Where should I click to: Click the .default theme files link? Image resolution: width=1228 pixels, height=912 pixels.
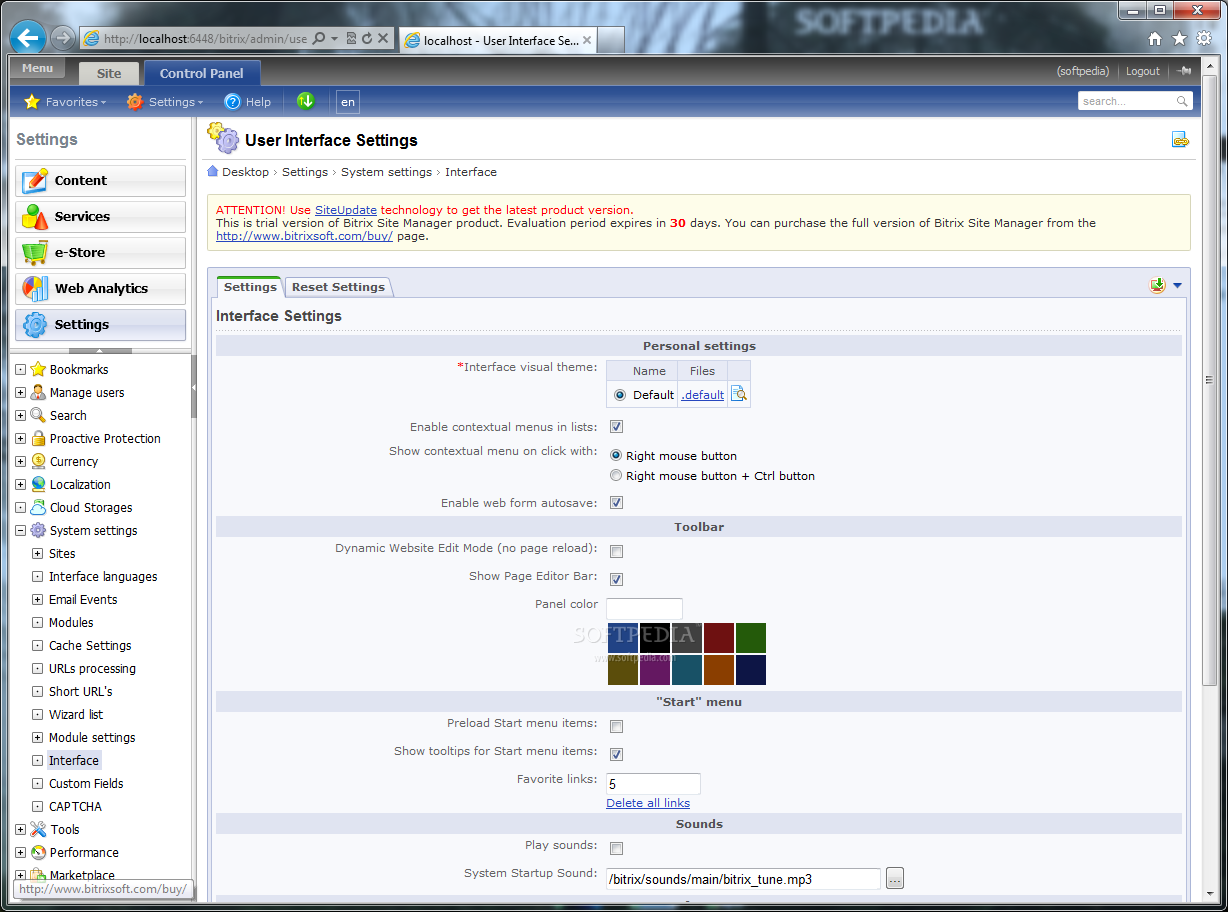(703, 395)
